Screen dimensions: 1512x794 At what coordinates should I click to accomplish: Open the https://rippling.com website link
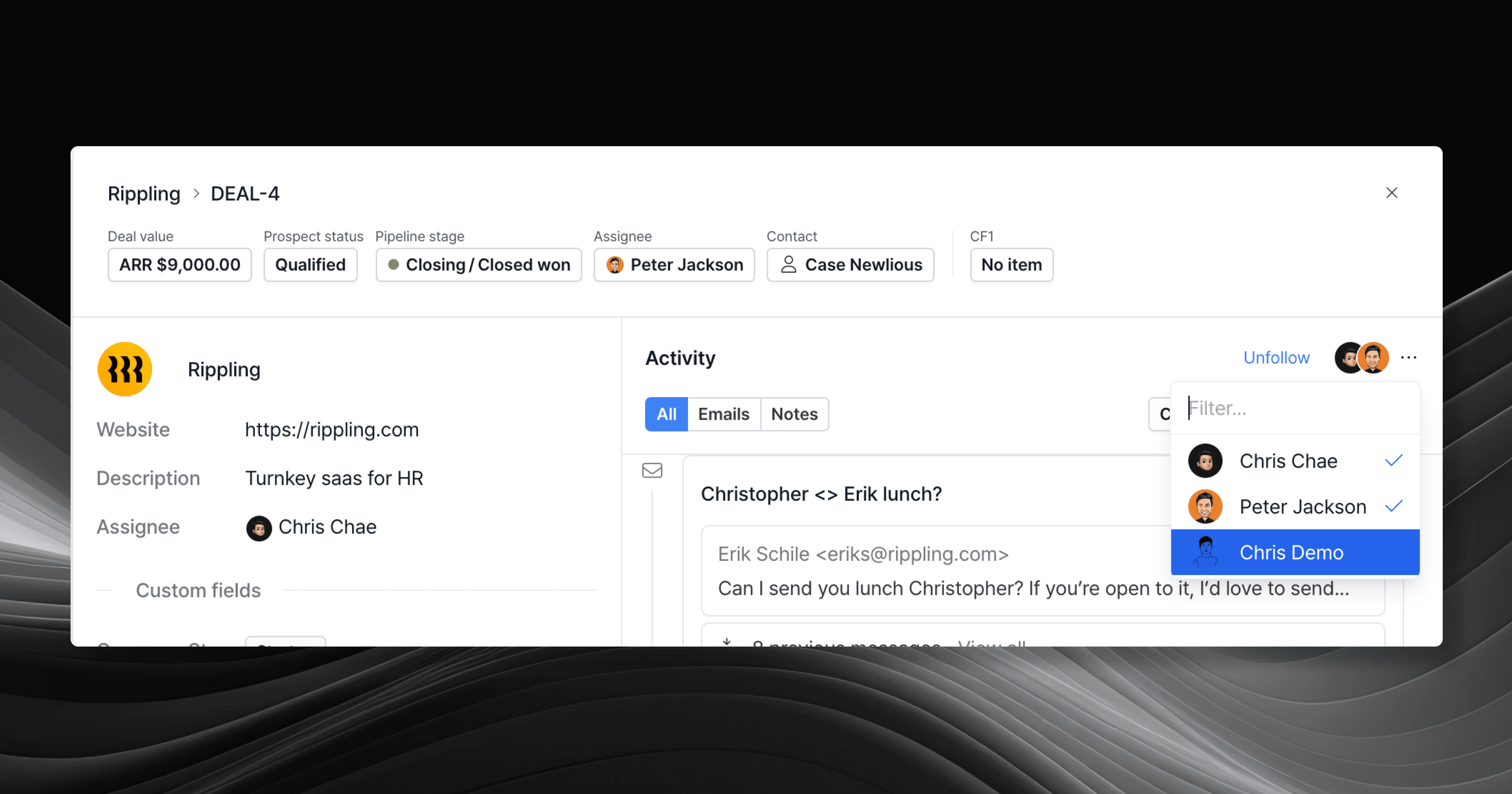tap(332, 430)
